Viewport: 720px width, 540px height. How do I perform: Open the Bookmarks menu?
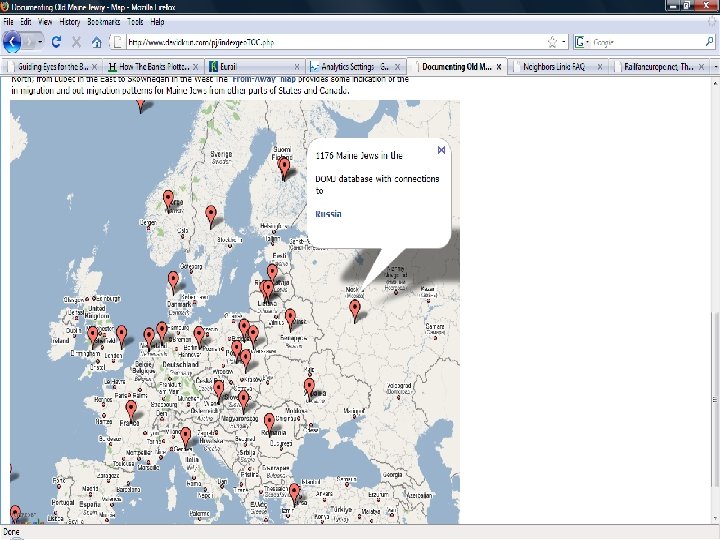coord(103,21)
